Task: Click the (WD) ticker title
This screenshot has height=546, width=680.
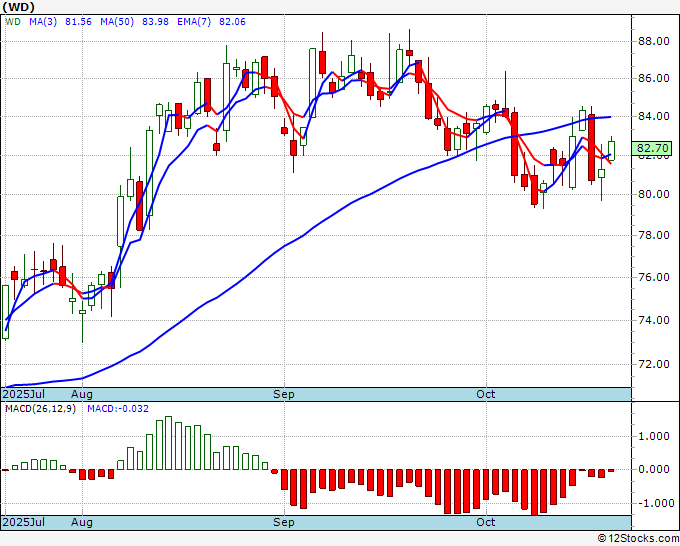Action: pyautogui.click(x=19, y=7)
